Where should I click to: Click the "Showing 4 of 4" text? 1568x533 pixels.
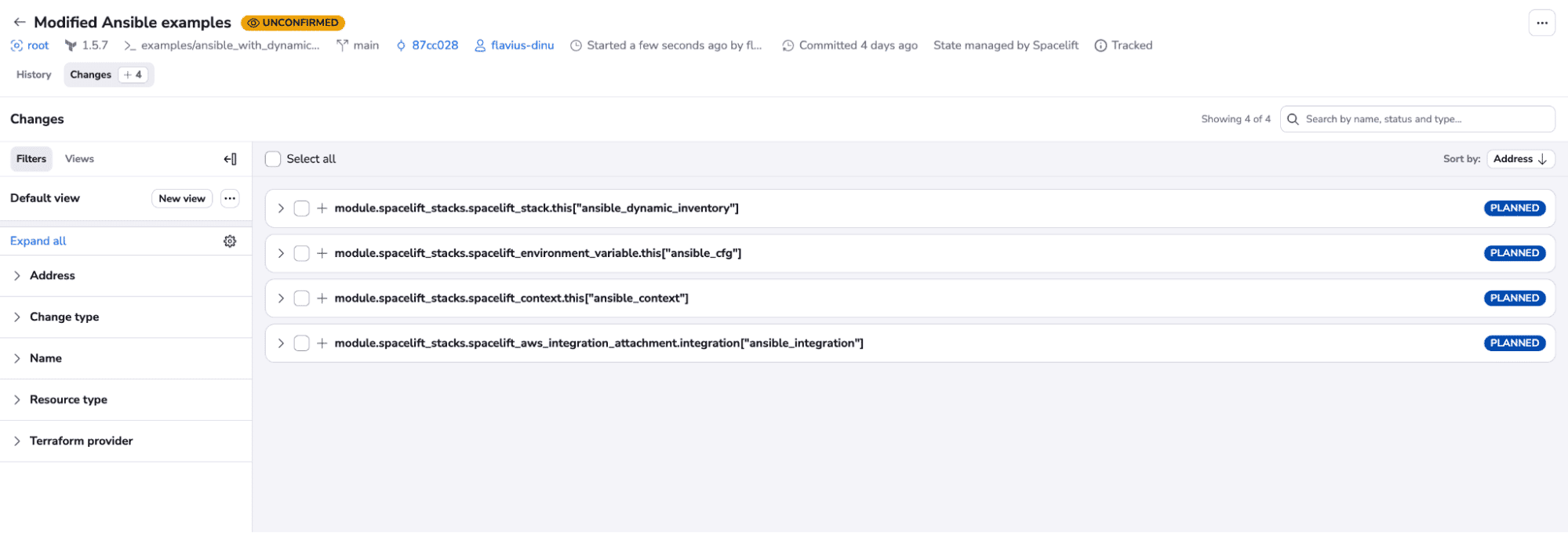coord(1235,119)
